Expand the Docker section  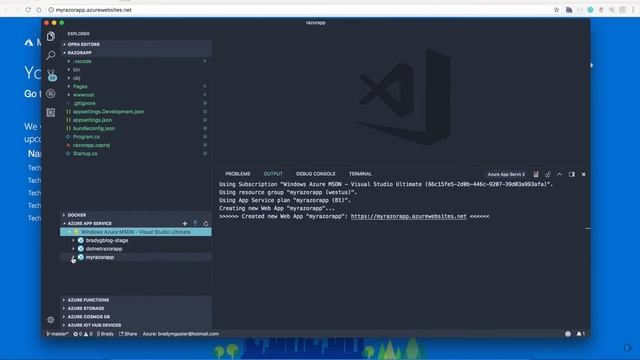pos(136,215)
